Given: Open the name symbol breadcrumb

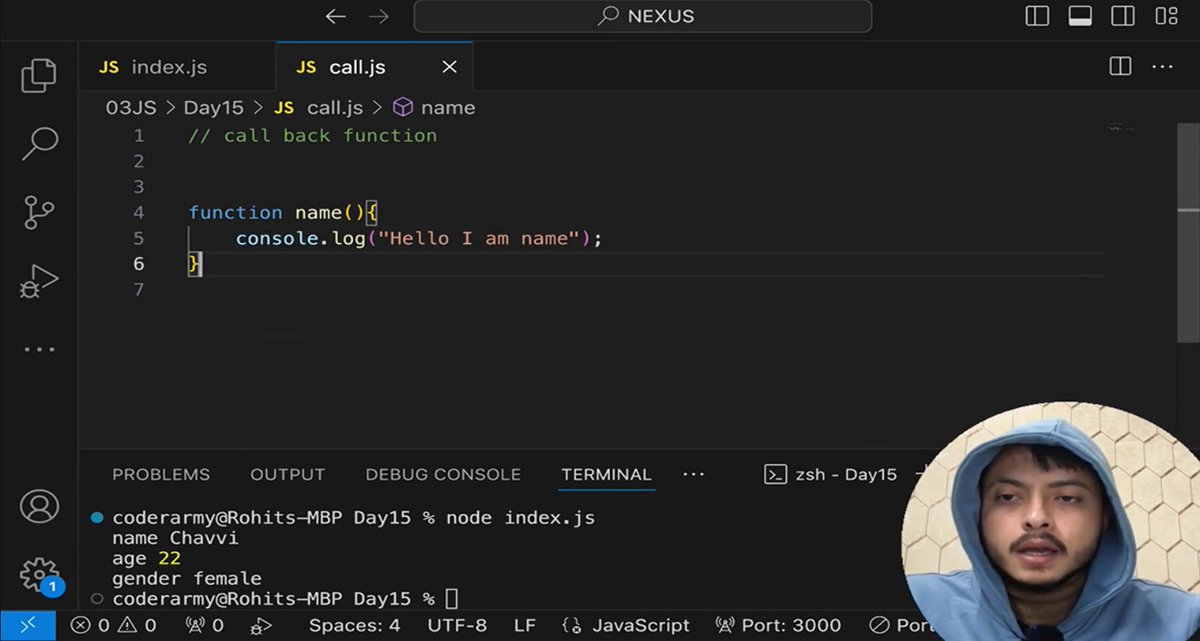Looking at the screenshot, I should 435,108.
